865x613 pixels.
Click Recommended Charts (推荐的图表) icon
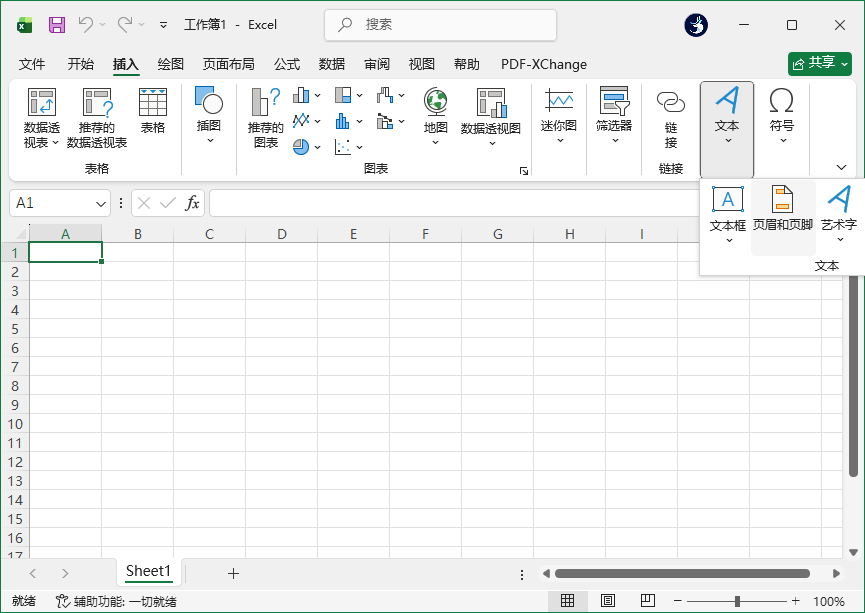click(x=266, y=102)
